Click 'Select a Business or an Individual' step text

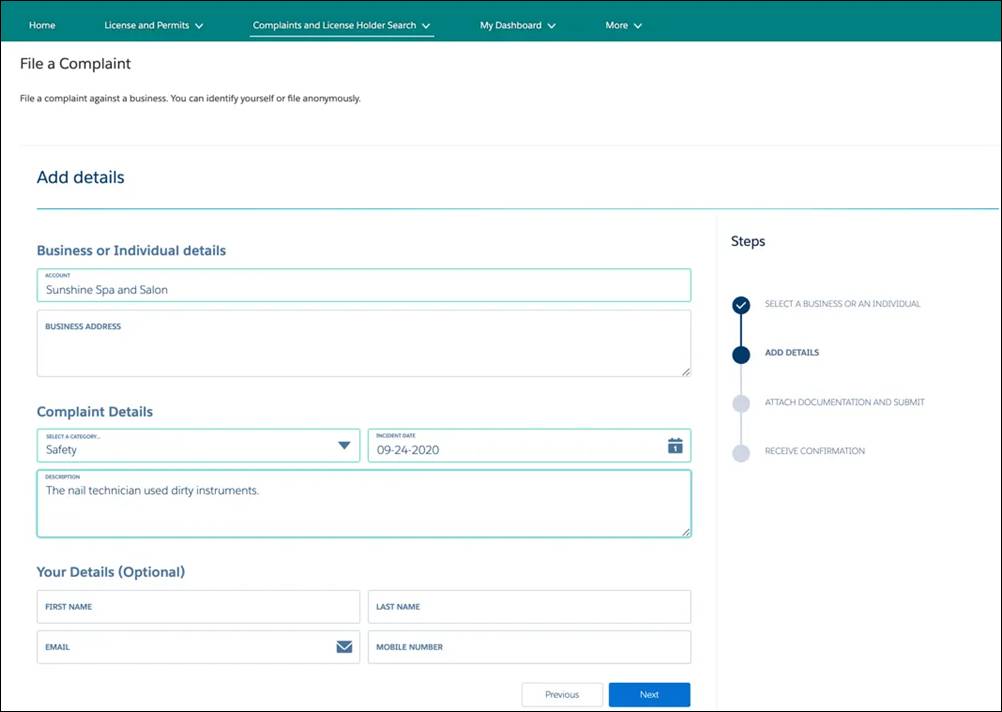842,304
